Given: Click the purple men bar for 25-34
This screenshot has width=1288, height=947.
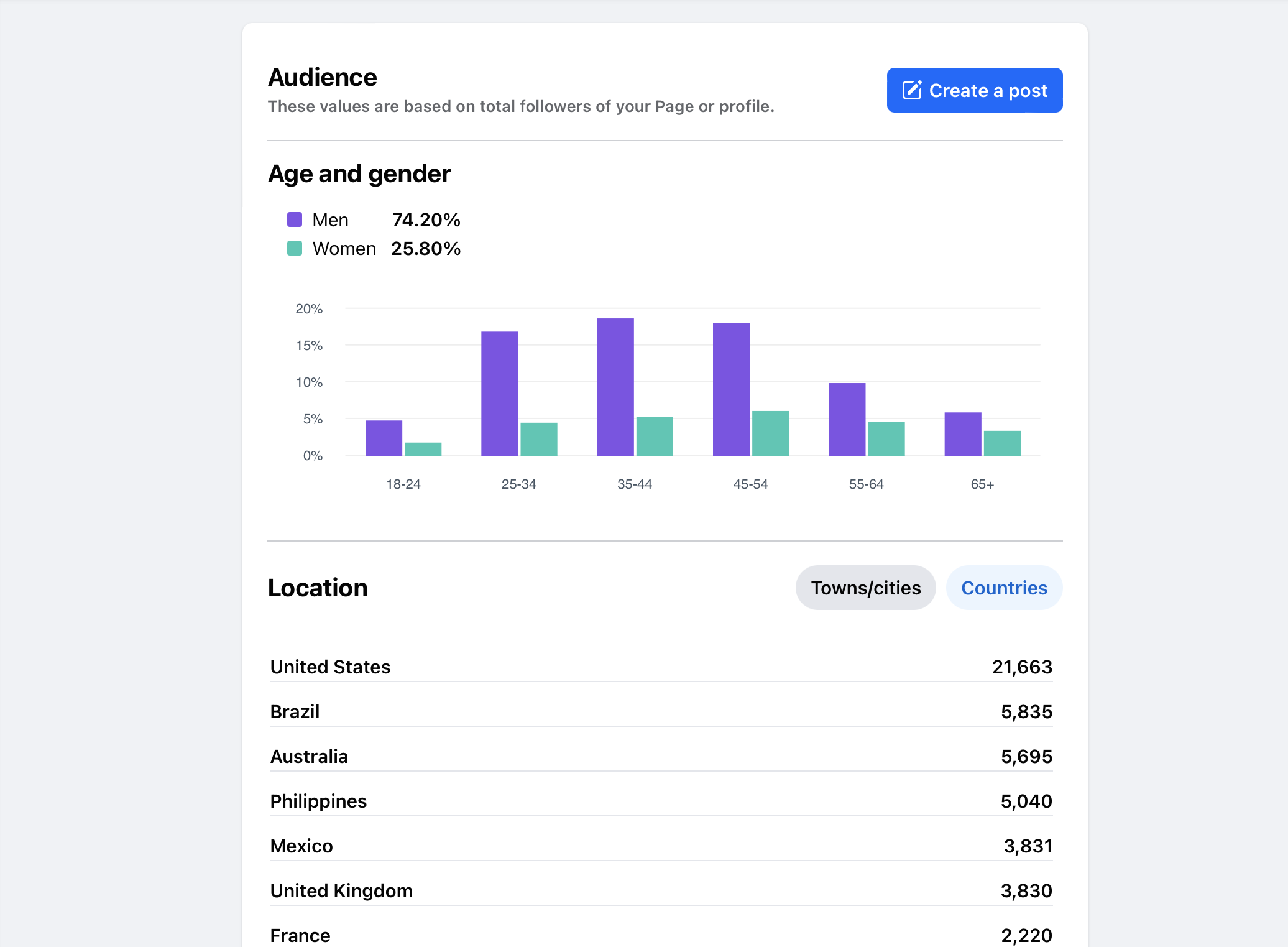Looking at the screenshot, I should click(x=499, y=394).
